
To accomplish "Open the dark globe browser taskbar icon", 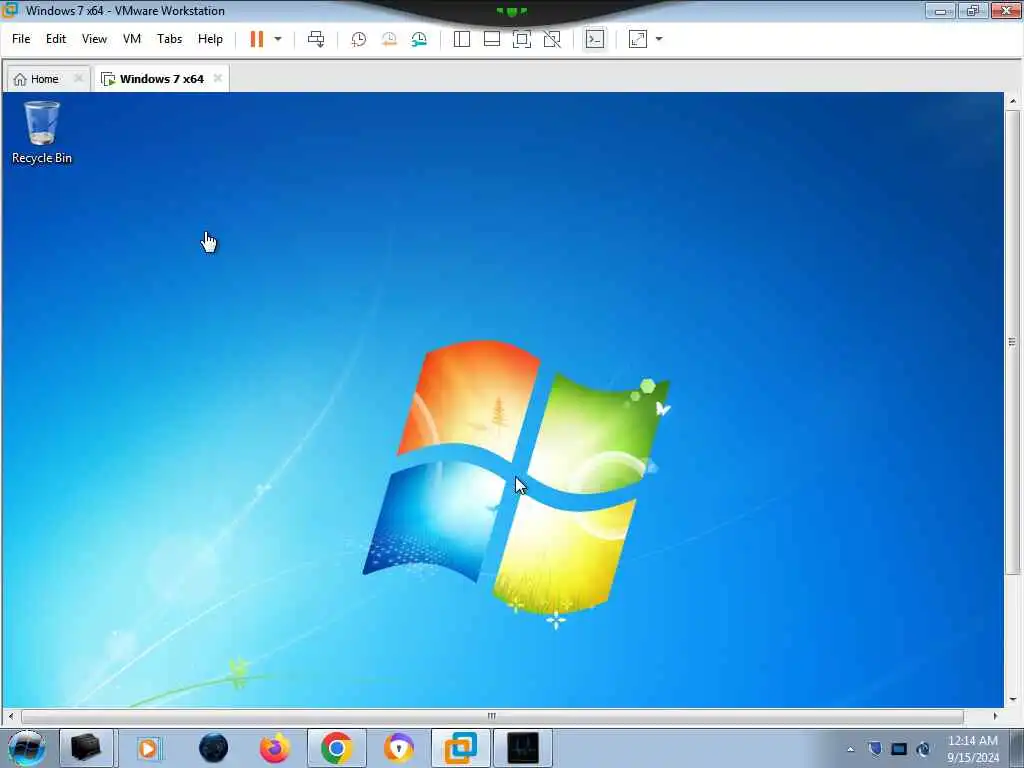I will (x=214, y=748).
